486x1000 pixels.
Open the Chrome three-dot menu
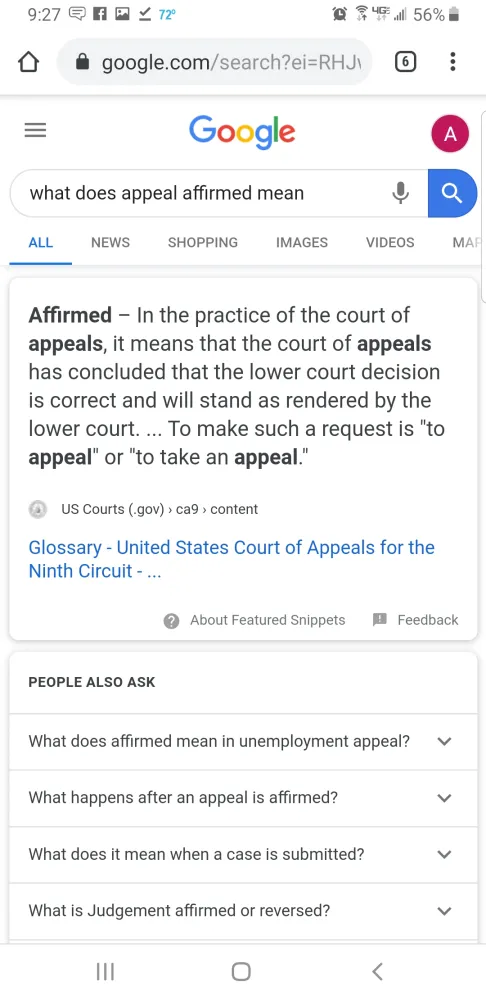452,62
